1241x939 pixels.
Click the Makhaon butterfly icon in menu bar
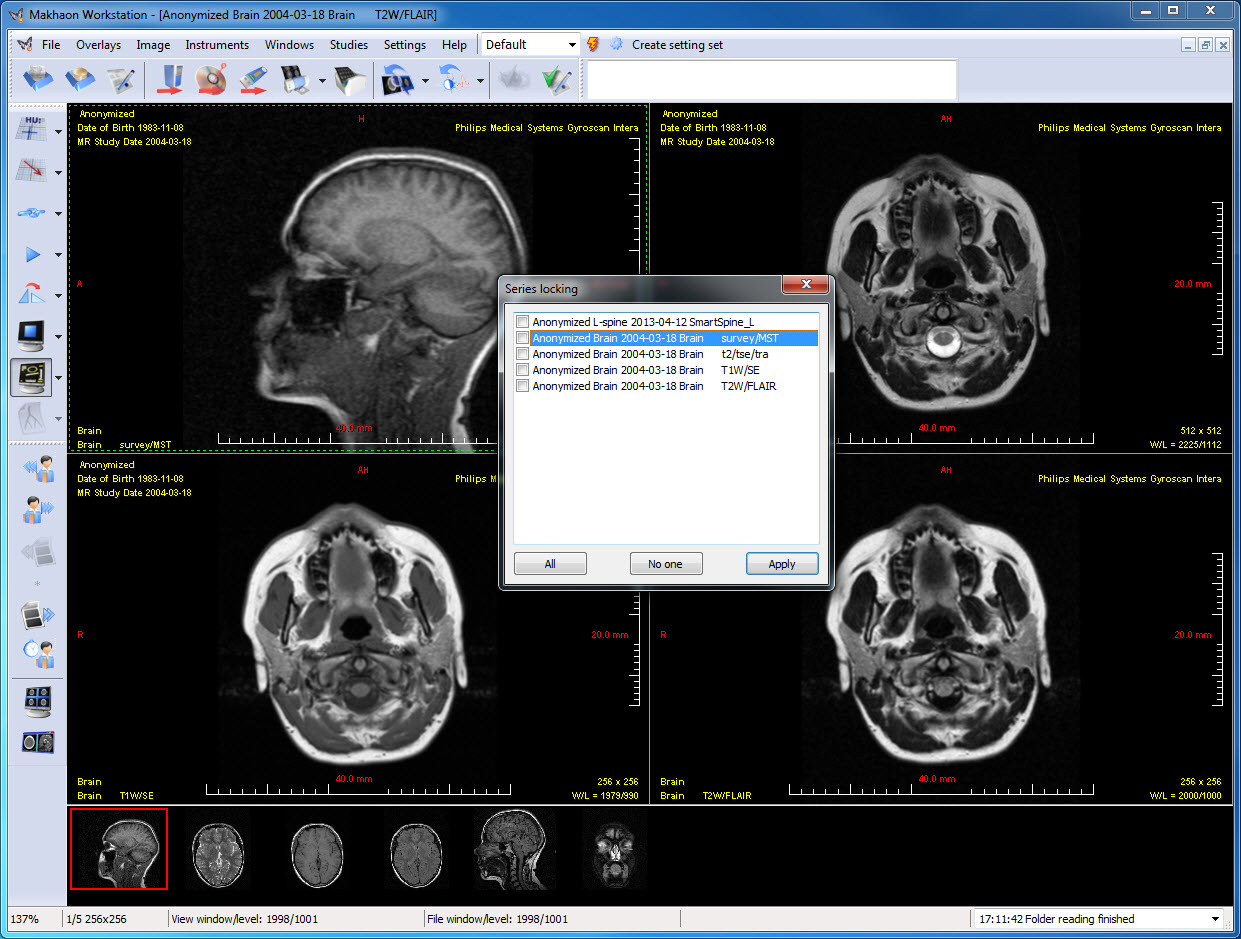[x=25, y=45]
